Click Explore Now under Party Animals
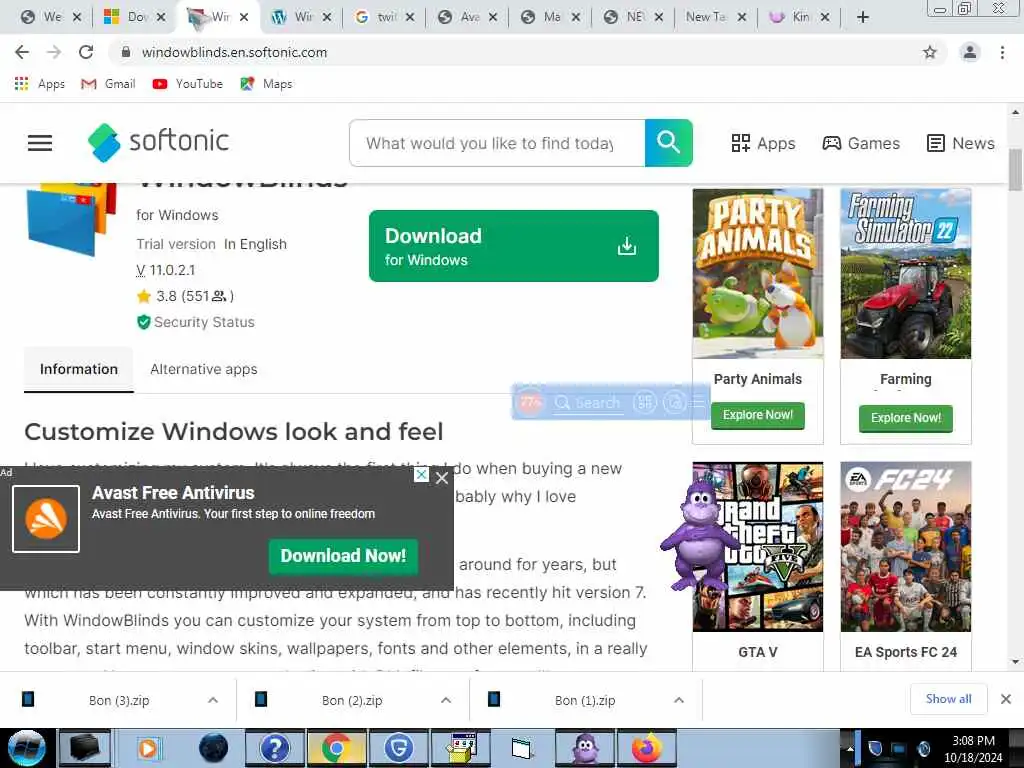This screenshot has width=1024, height=768. 758,415
